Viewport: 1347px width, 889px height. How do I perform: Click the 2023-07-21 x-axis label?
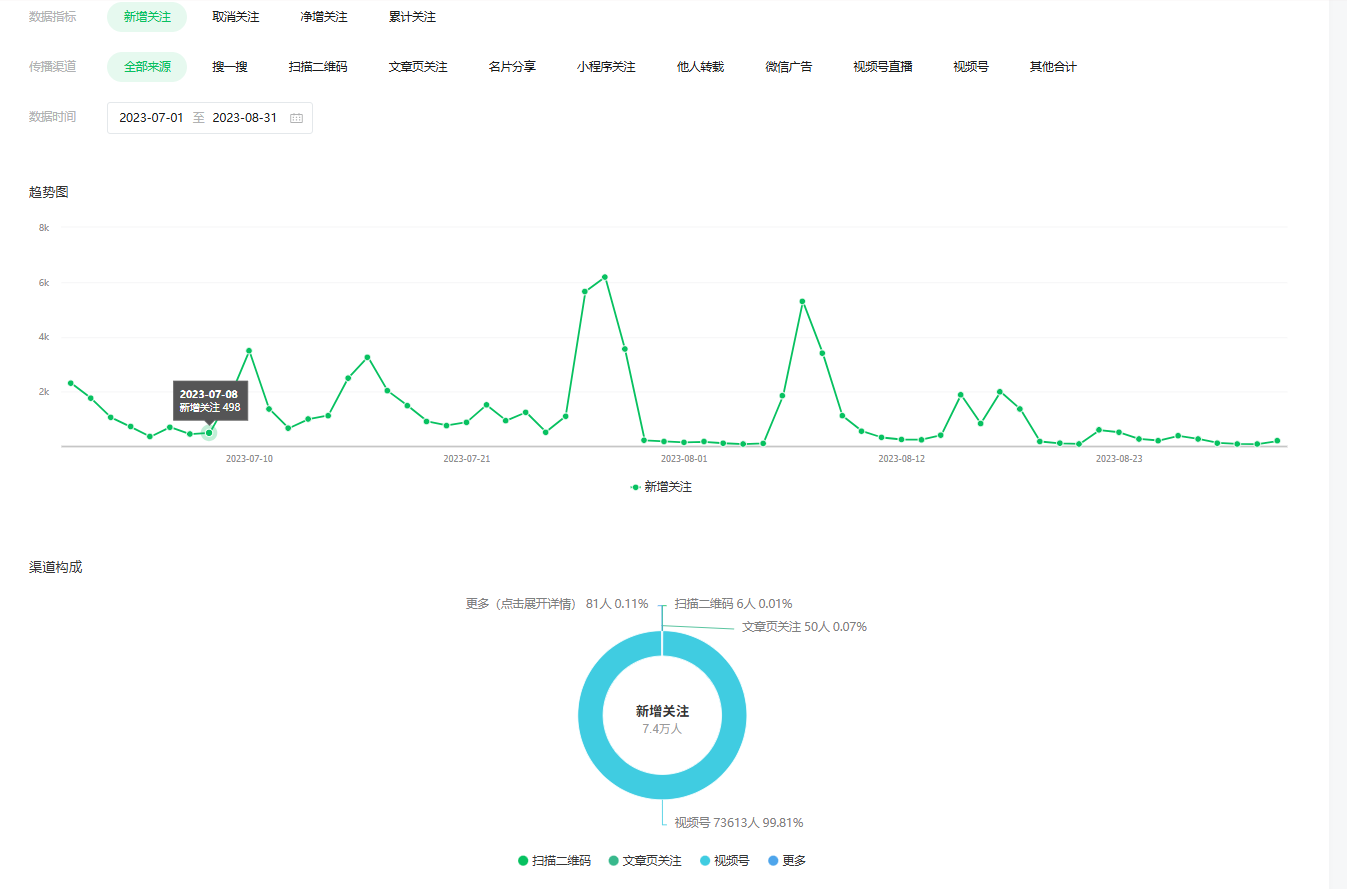(x=467, y=459)
